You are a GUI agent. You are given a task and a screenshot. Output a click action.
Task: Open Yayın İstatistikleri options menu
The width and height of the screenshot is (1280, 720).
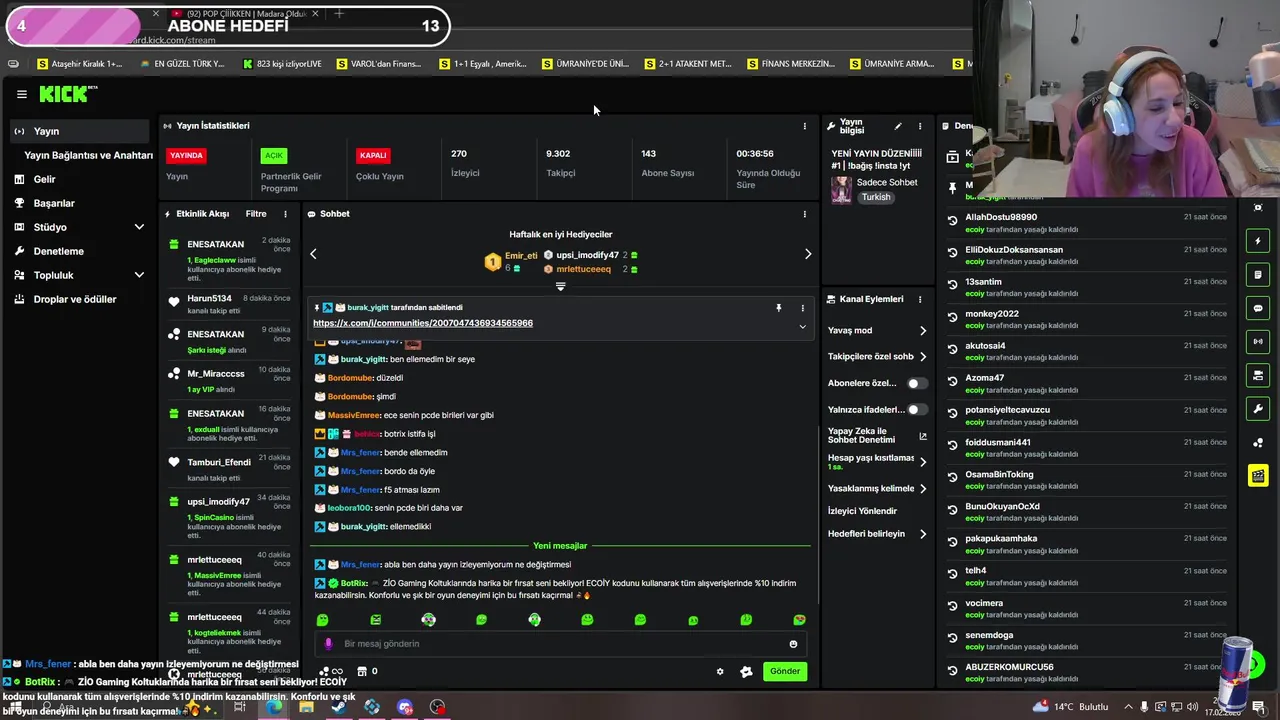click(804, 126)
